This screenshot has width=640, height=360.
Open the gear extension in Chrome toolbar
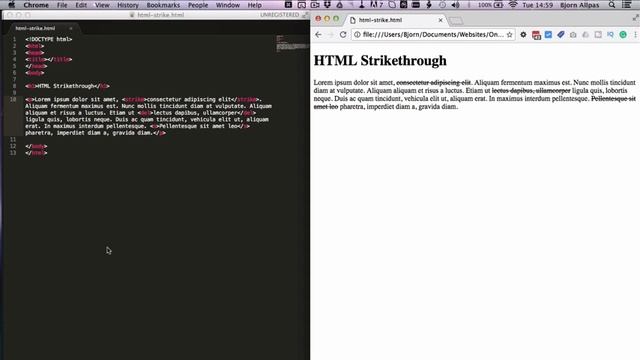point(523,35)
